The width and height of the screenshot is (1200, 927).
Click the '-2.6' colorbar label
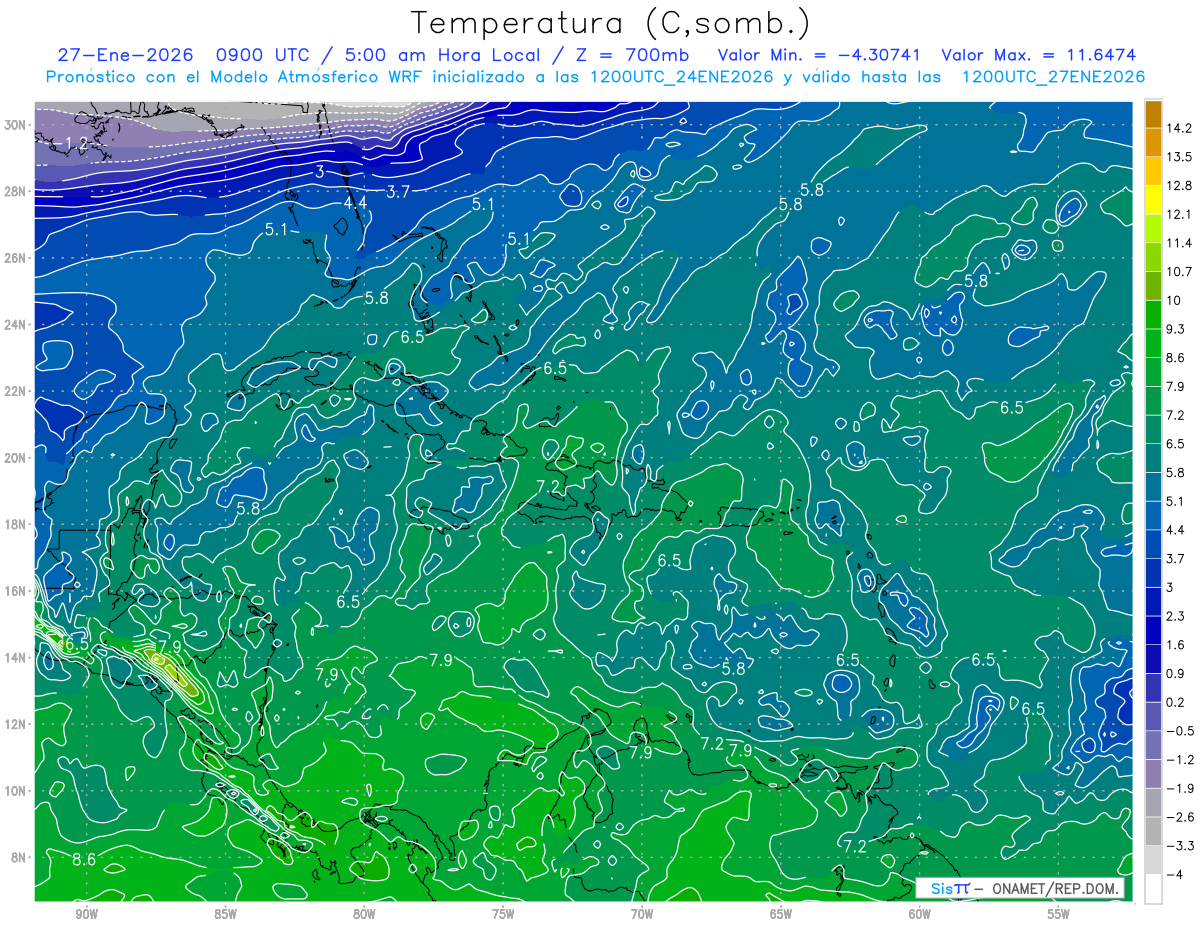[1179, 817]
